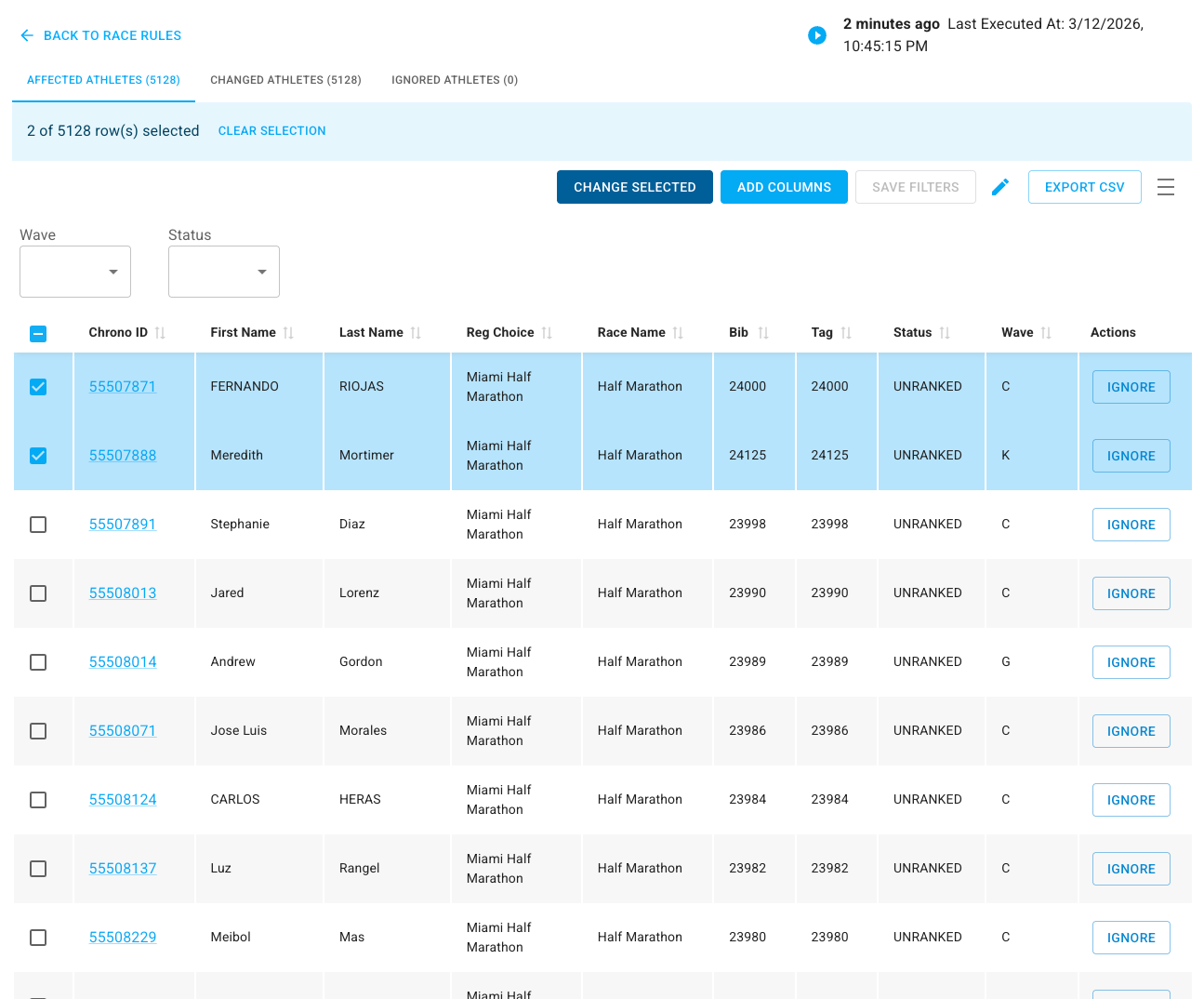Click the pencil edit filters icon
This screenshot has width=1204, height=999.
pos(1000,187)
